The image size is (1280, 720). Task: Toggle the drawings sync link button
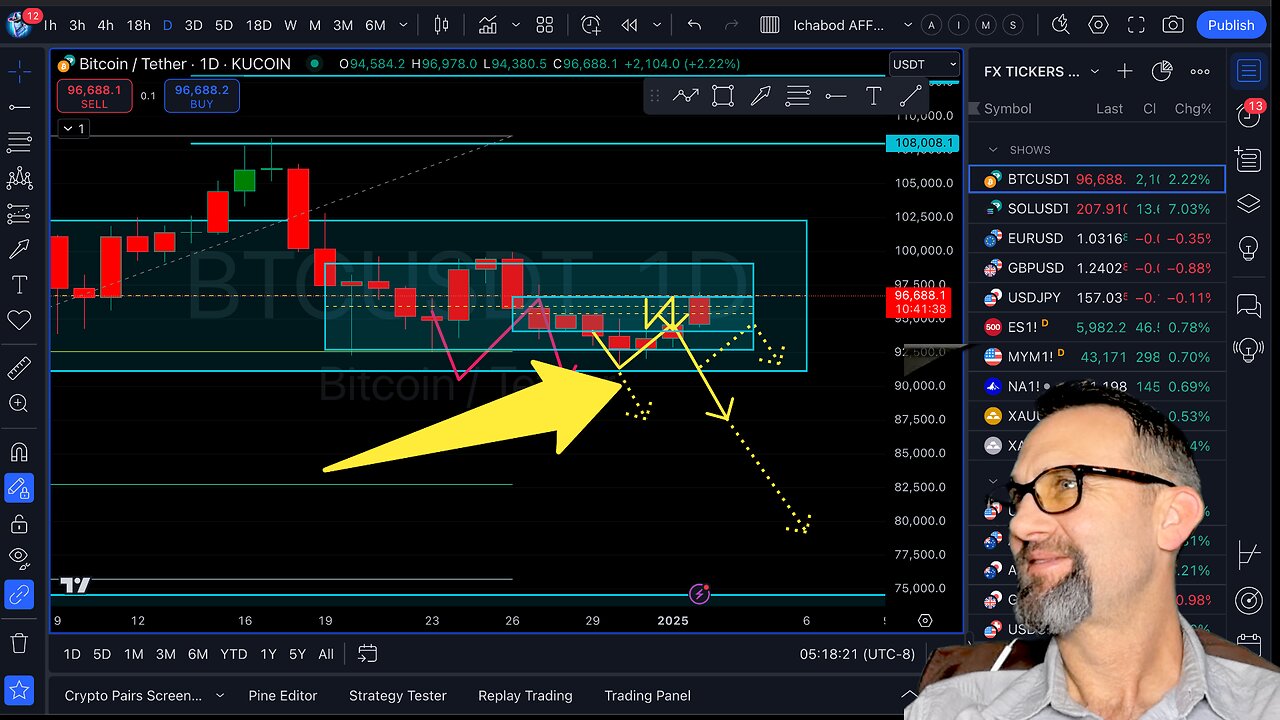pyautogui.click(x=19, y=595)
